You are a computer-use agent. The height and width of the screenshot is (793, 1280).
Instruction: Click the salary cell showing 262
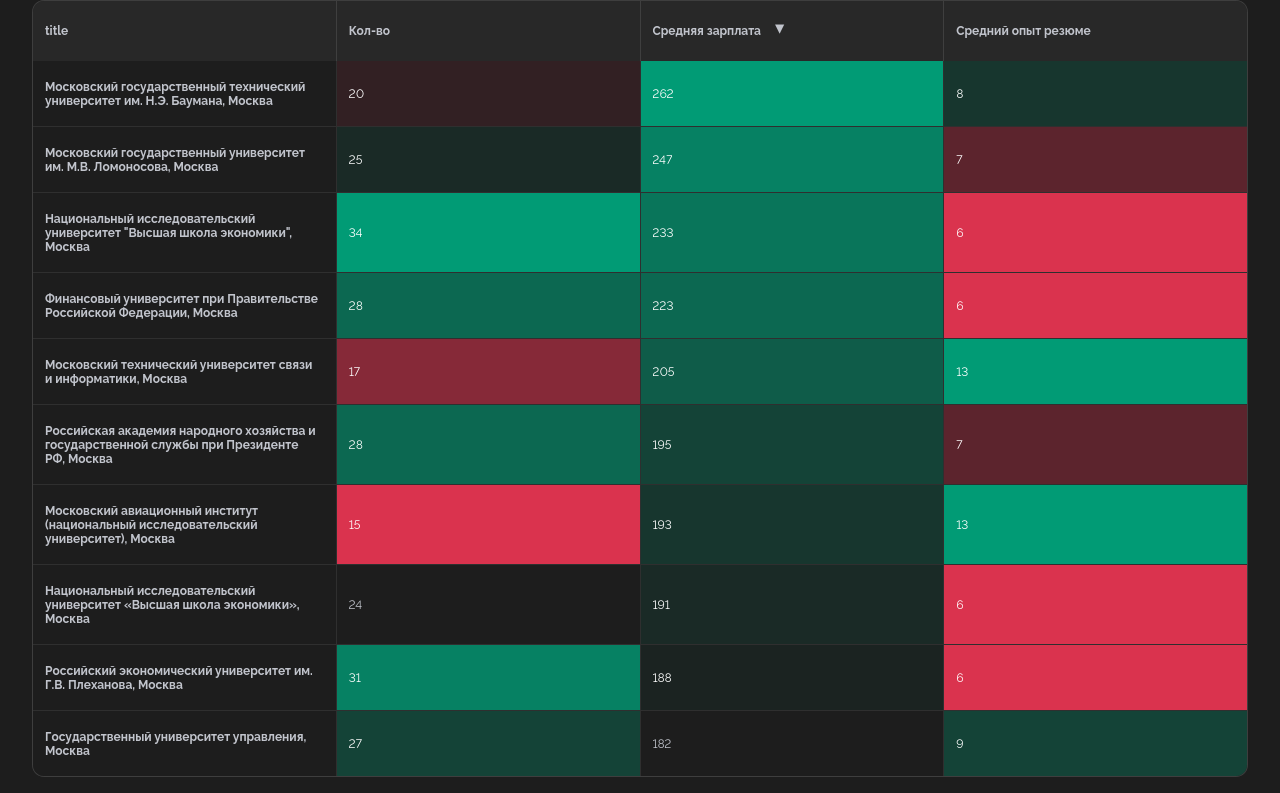[791, 94]
